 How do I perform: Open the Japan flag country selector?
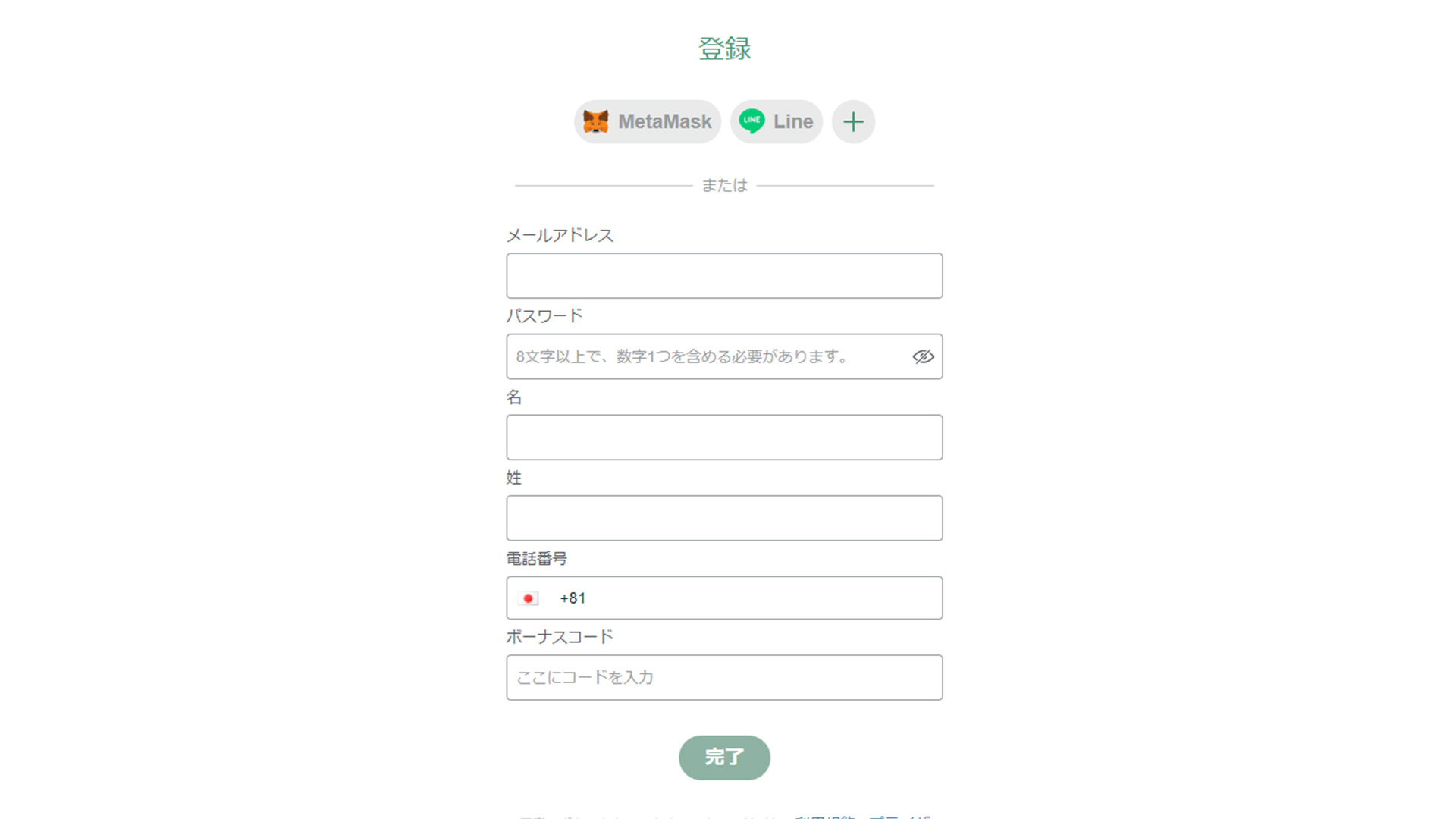click(x=529, y=598)
